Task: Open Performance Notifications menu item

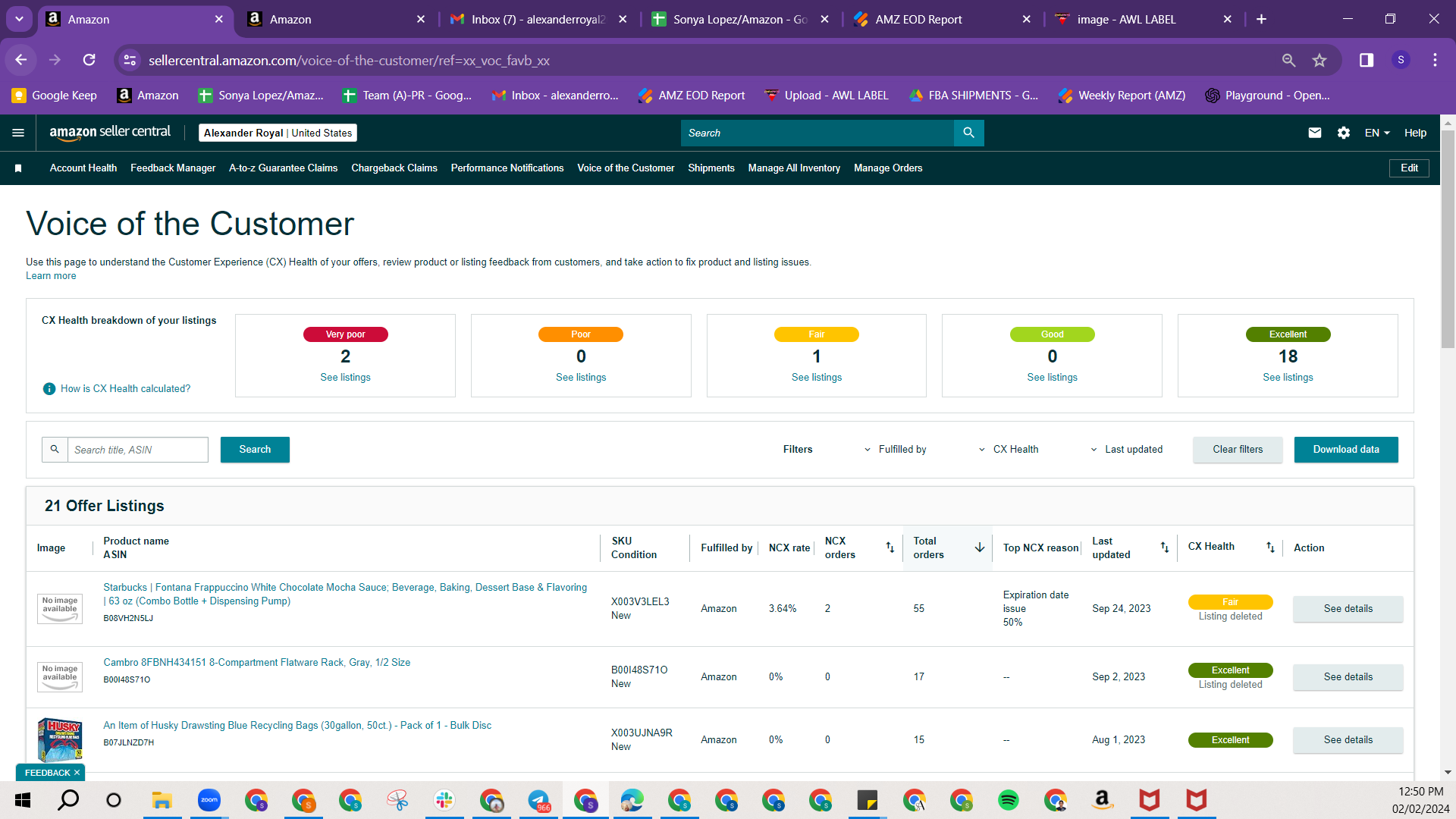Action: 507,168
